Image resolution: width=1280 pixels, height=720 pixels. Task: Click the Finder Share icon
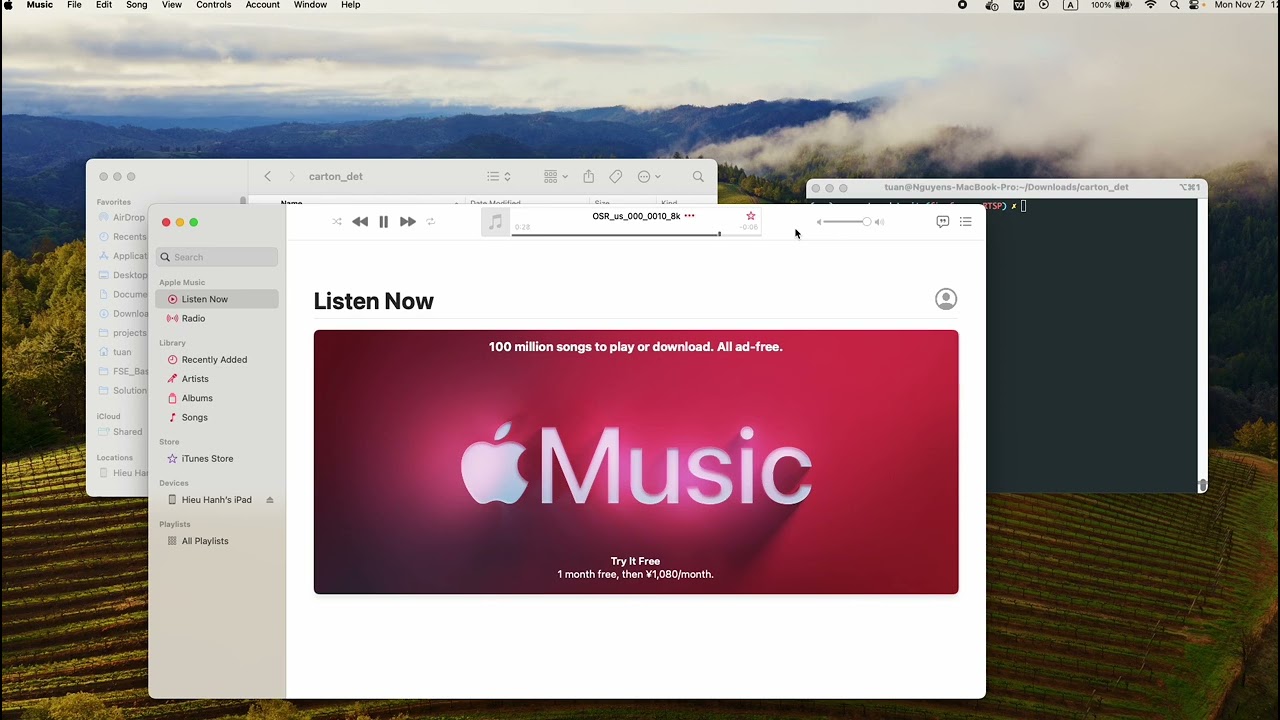[x=589, y=177]
